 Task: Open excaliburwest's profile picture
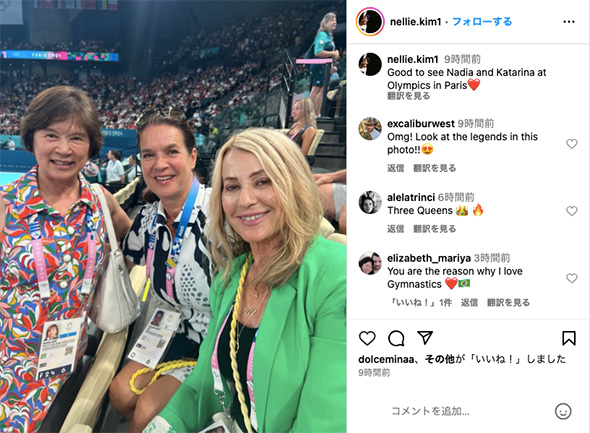pos(370,129)
